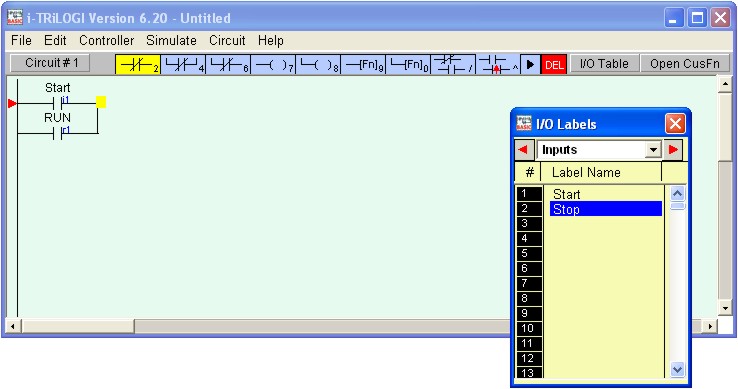Image resolution: width=738 pixels, height=389 pixels.
Task: Click row number 6 in I/O Labels
Action: click(x=529, y=268)
